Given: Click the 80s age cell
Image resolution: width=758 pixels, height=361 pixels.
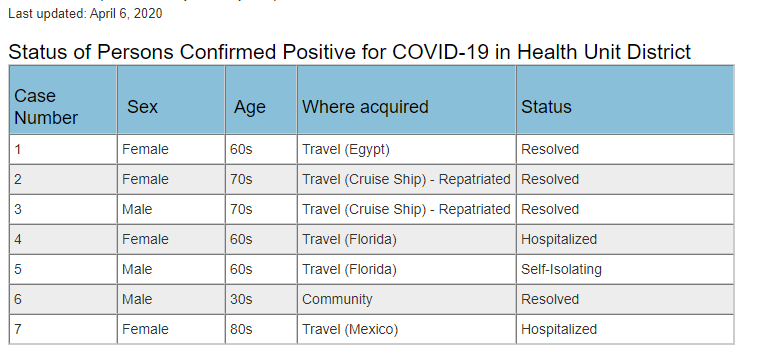Looking at the screenshot, I should point(261,329).
